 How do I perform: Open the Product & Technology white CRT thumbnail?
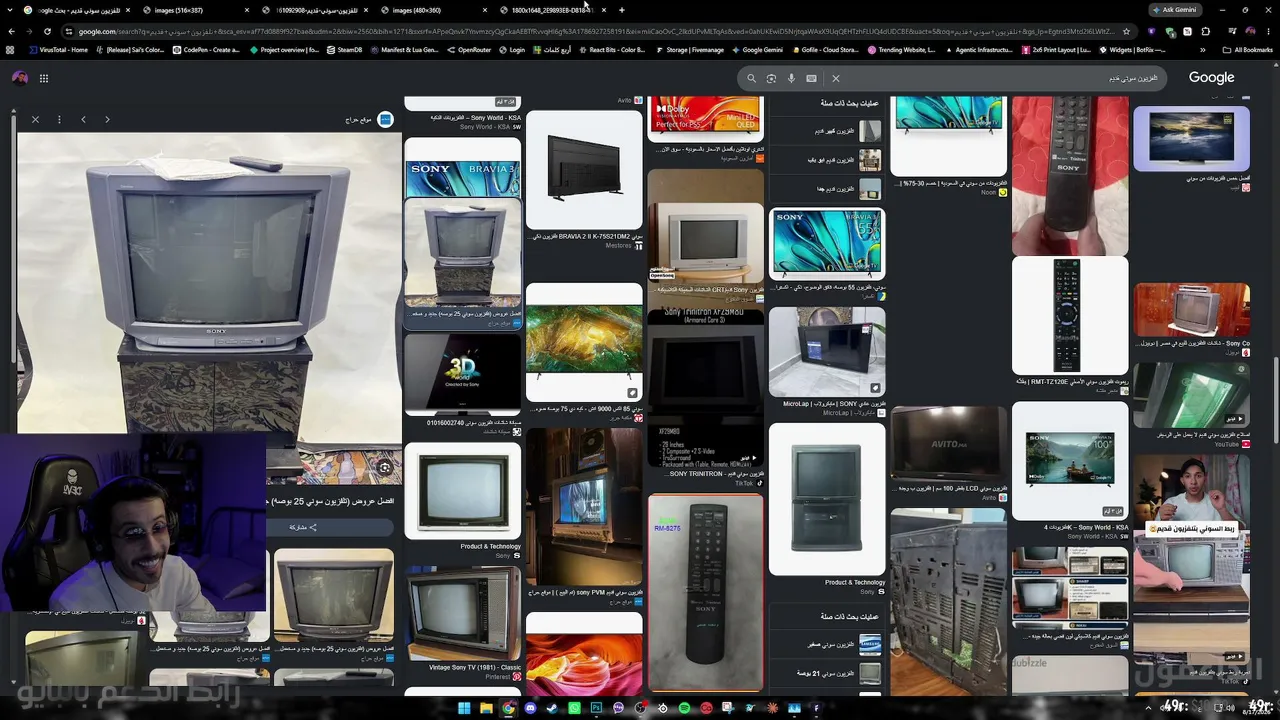[462, 490]
